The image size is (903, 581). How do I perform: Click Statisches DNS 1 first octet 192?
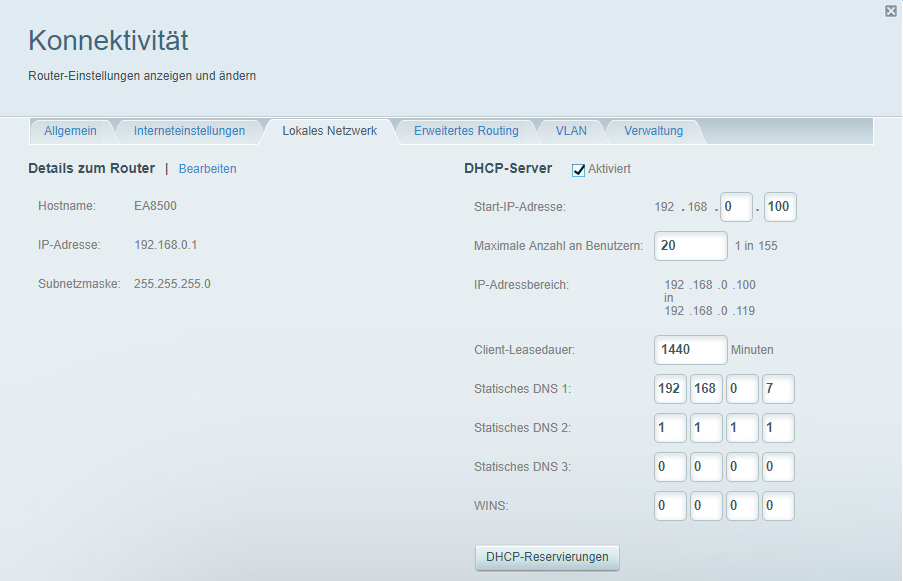pos(670,389)
